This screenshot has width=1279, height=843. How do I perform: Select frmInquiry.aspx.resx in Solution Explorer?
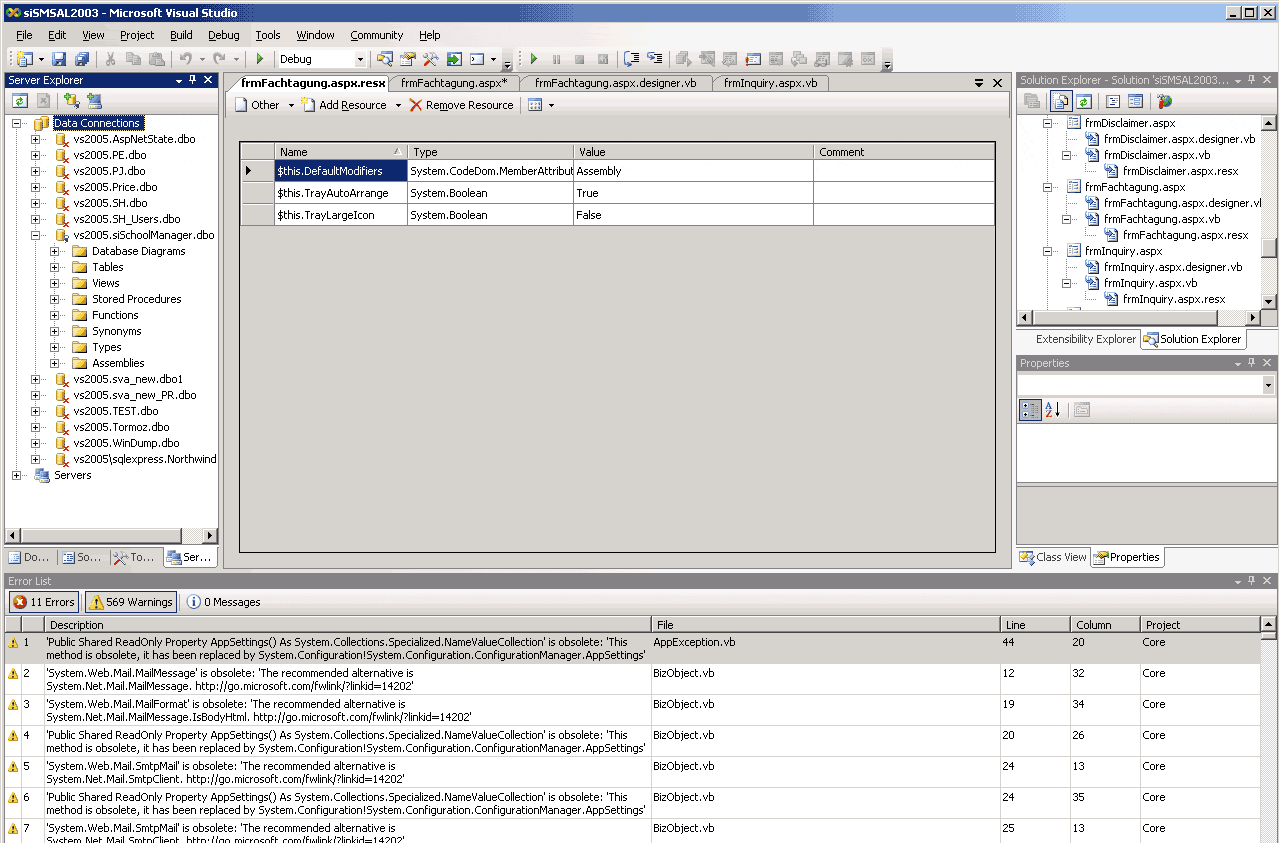coord(1174,299)
